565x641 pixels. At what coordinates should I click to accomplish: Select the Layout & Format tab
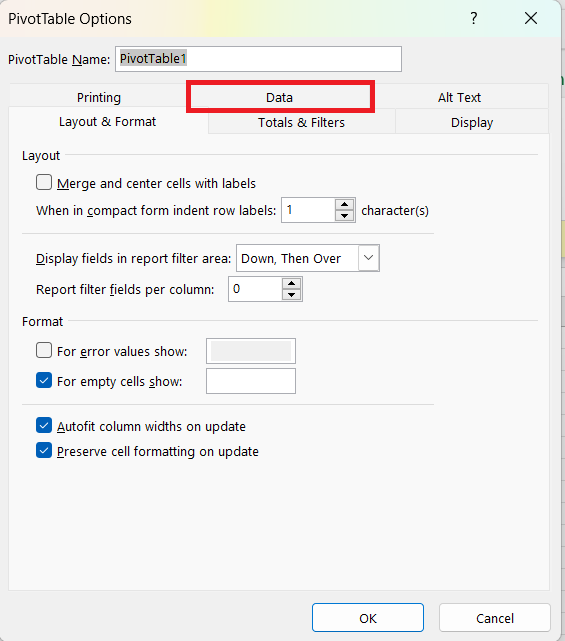tap(108, 121)
